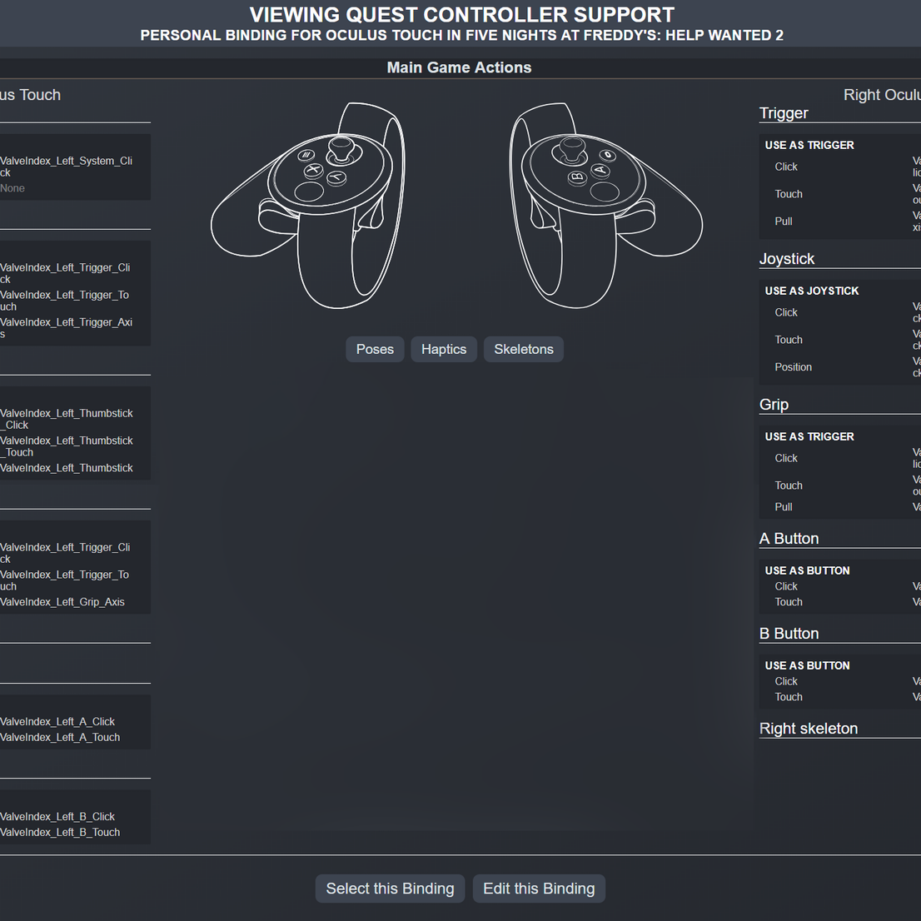Click ValveIndex_Left_Thumbstick_Click binding
Screen dimensions: 921x921
tap(66, 419)
